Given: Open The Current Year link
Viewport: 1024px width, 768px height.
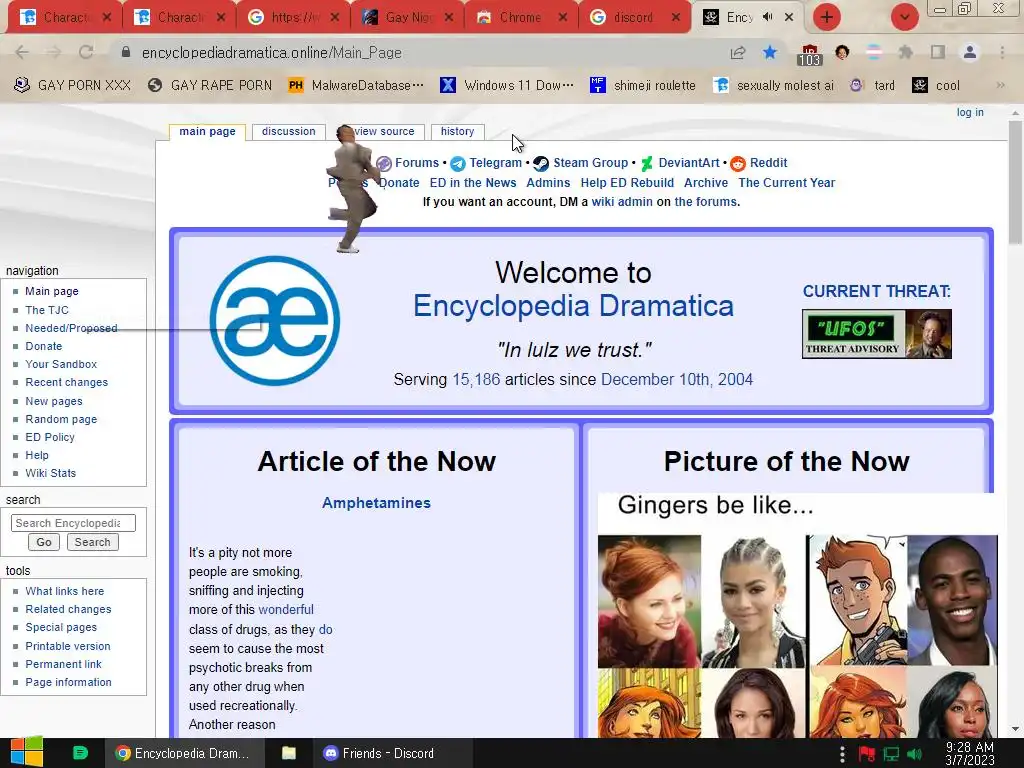Looking at the screenshot, I should pos(786,183).
